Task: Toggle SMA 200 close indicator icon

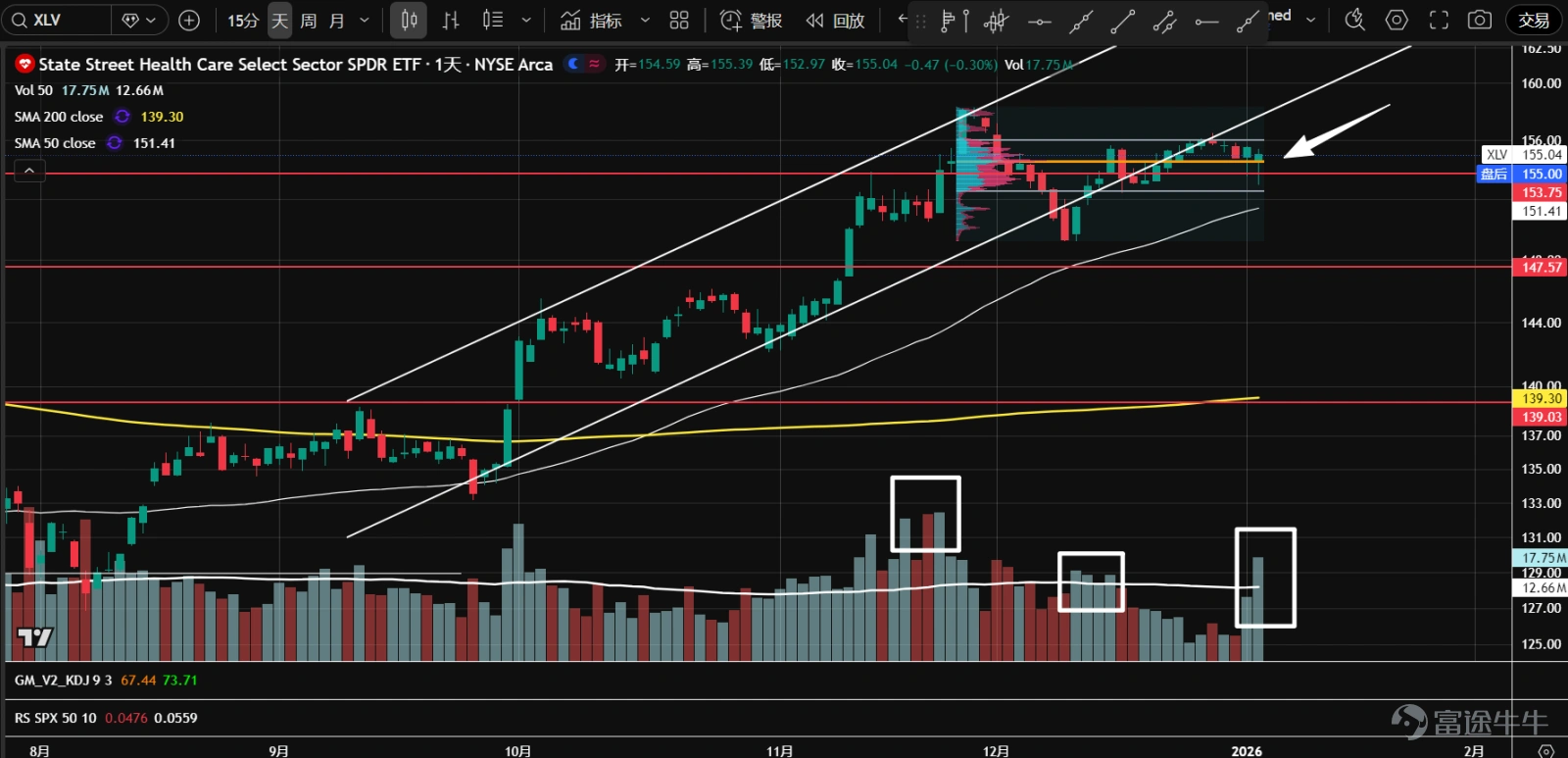Action: point(122,117)
